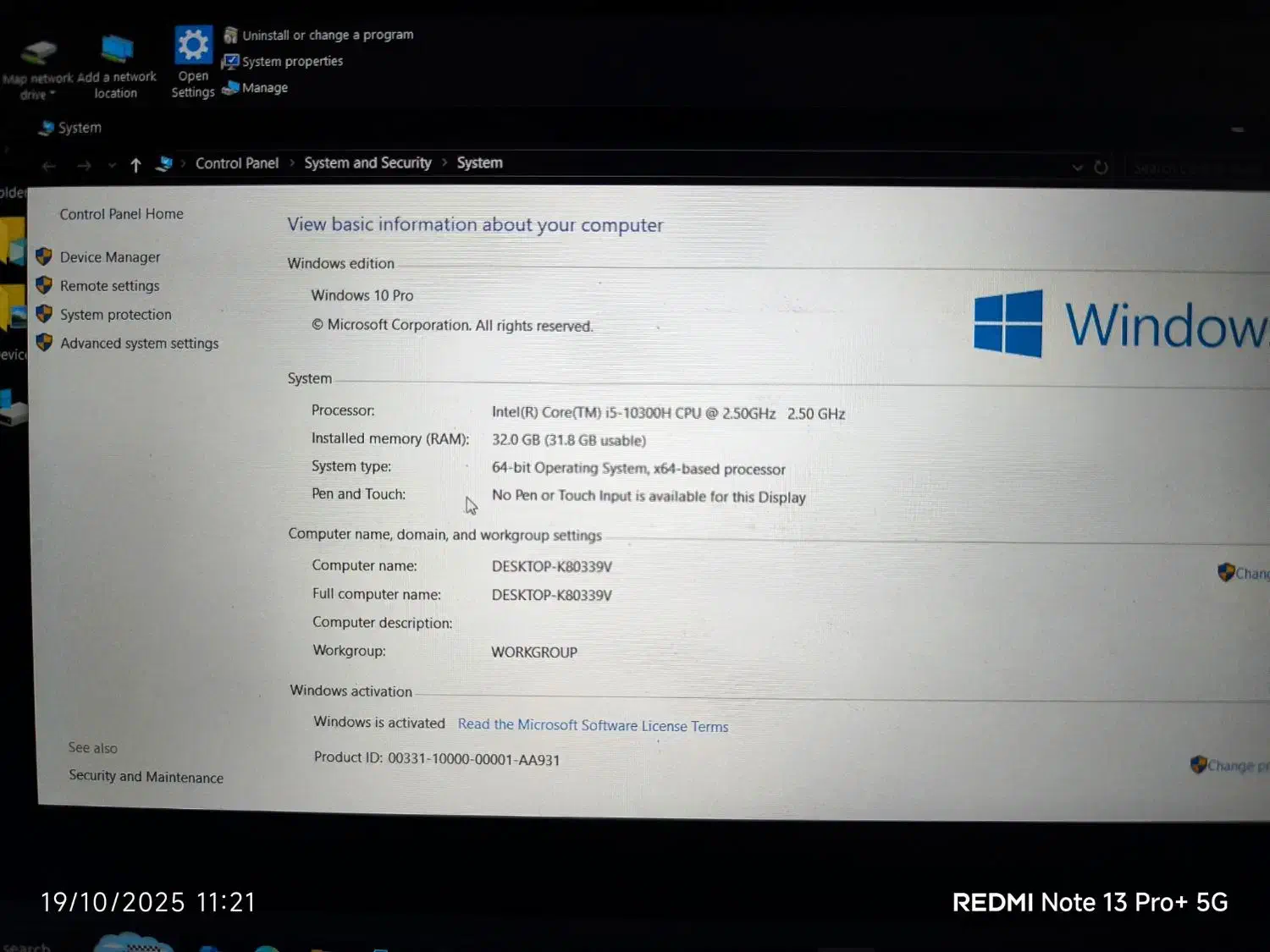
Task: Open Control Panel Home
Action: (121, 214)
